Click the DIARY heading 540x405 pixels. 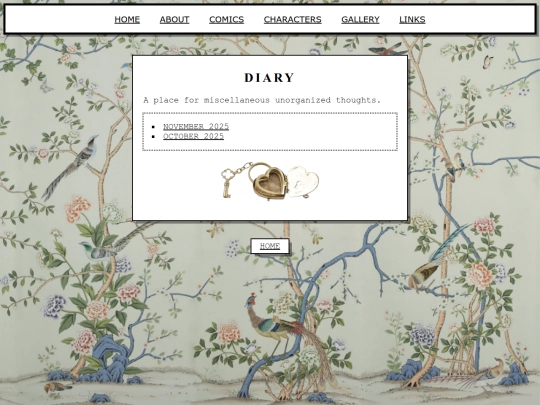(x=270, y=77)
